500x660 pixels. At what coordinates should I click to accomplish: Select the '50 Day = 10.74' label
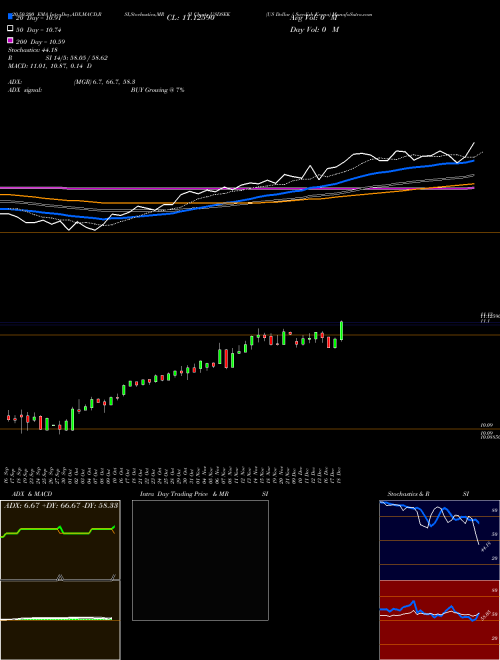click(x=41, y=30)
